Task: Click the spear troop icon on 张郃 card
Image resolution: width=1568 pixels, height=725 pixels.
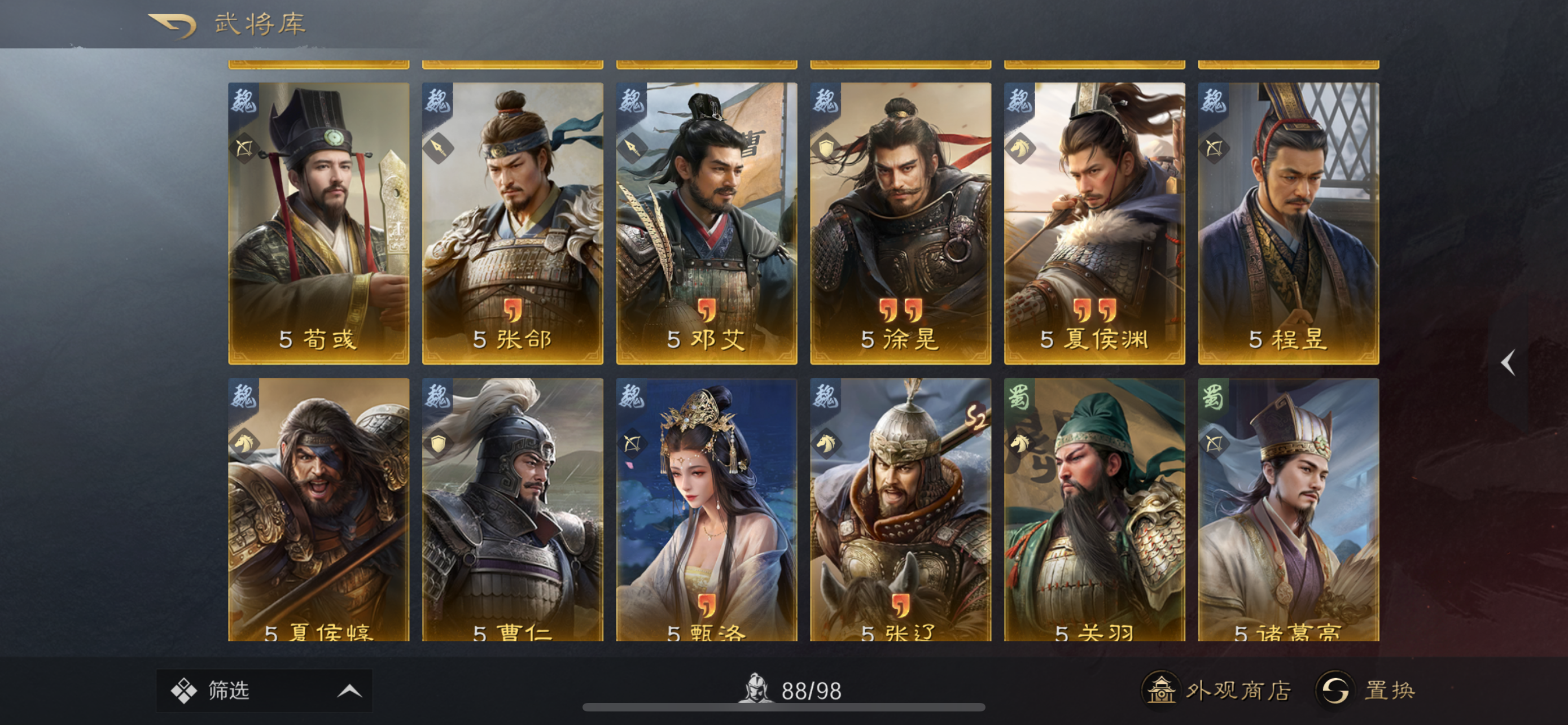Action: click(437, 148)
